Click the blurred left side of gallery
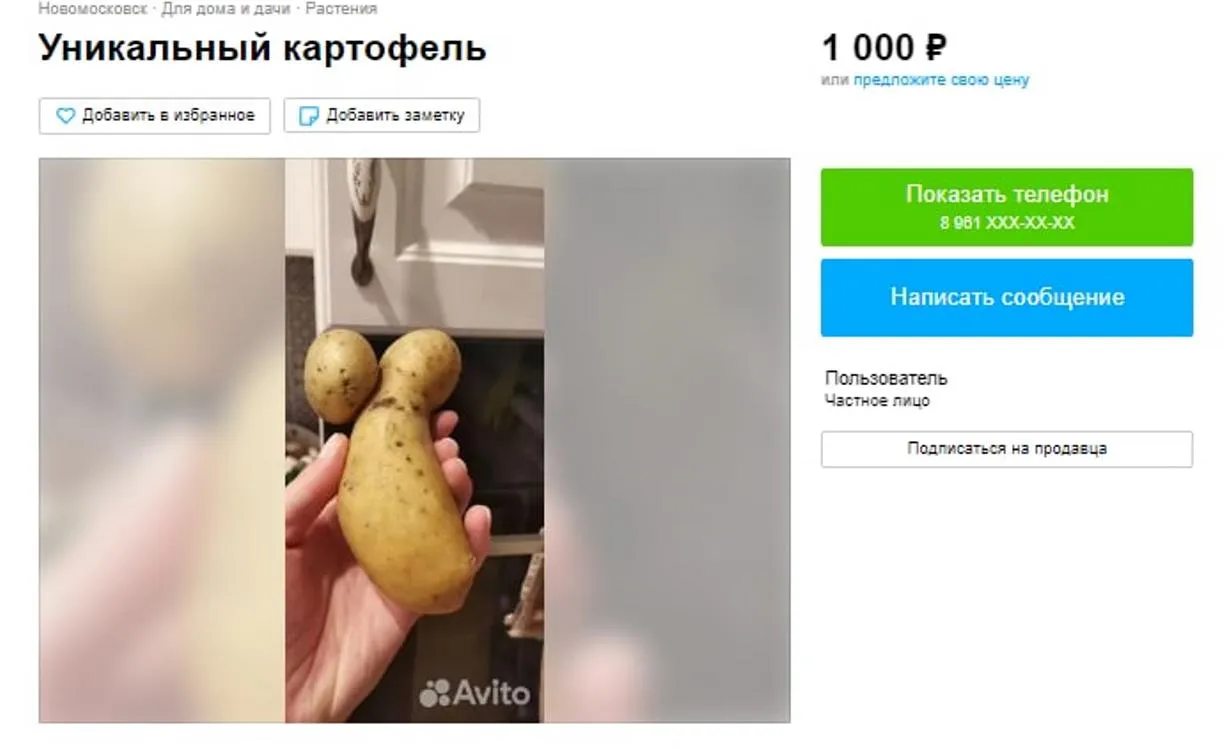This screenshot has height=756, width=1224. [162, 440]
